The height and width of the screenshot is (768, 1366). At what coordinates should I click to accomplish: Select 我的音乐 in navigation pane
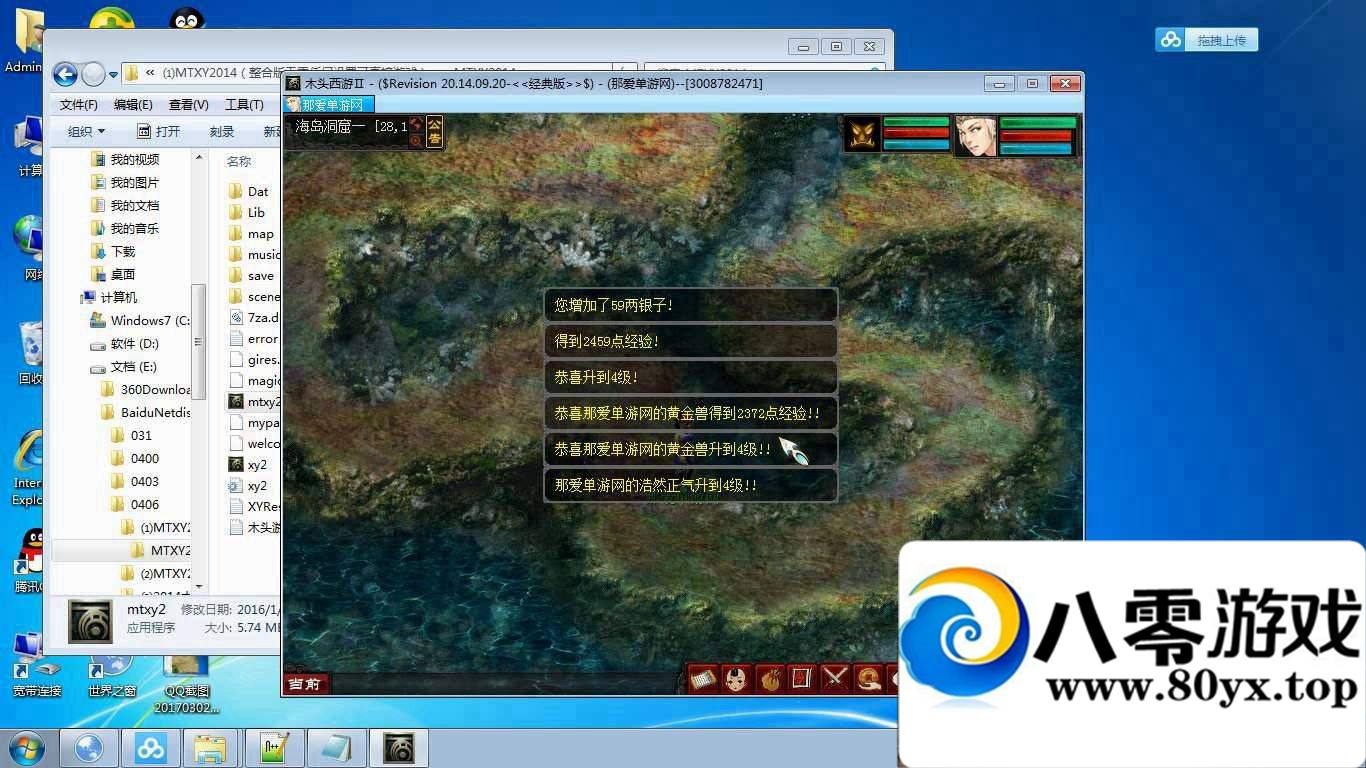coord(125,228)
